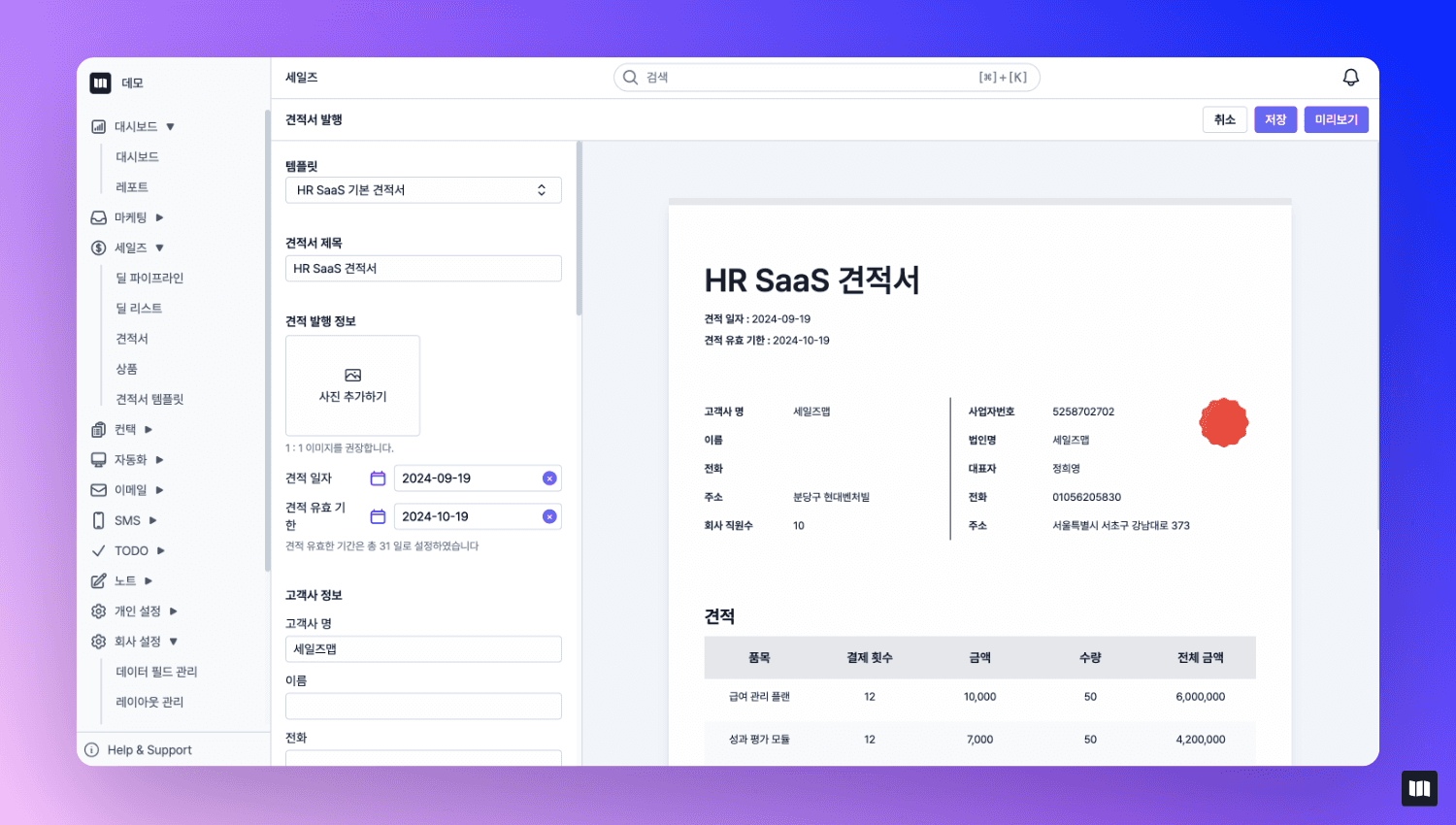This screenshot has height=825, width=1456.
Task: Click the Help & Support info icon
Action: 92,749
